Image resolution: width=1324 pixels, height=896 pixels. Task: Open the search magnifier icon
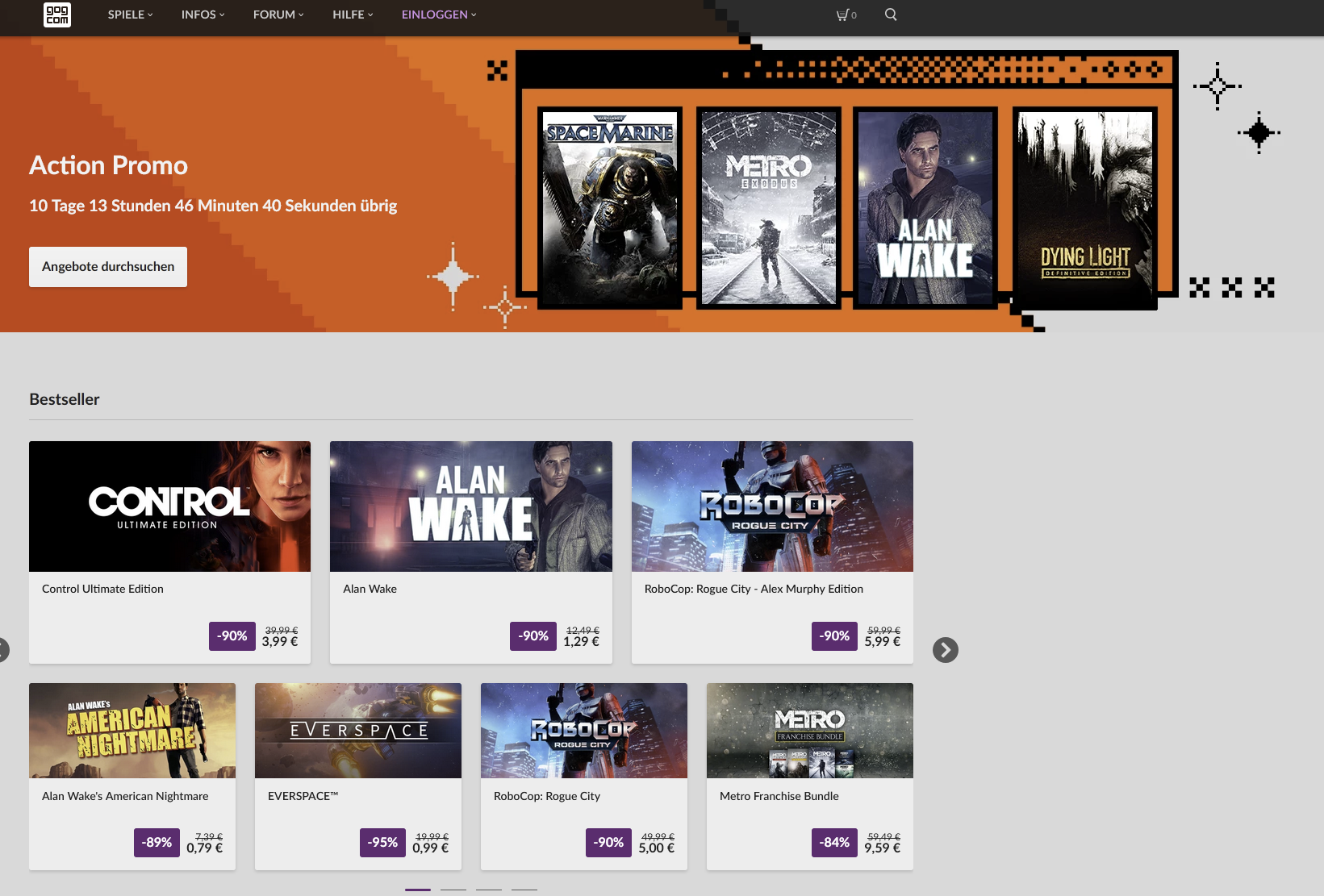coord(891,15)
